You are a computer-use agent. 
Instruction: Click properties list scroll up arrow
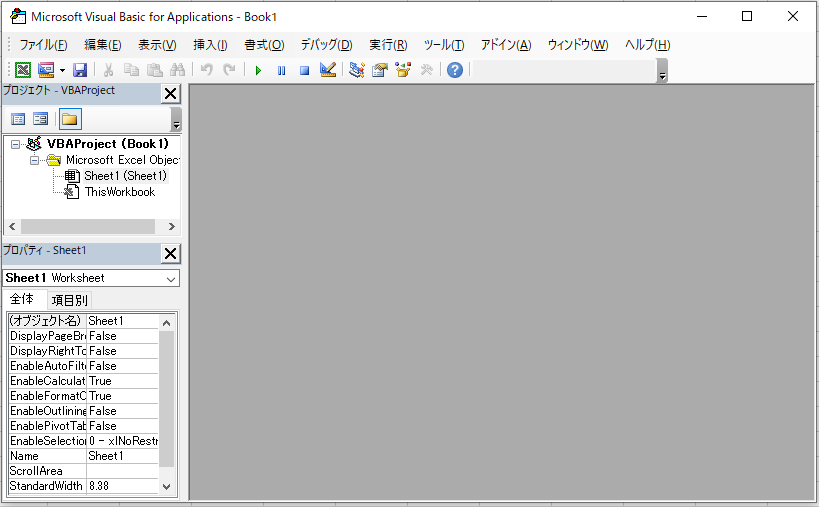click(167, 323)
